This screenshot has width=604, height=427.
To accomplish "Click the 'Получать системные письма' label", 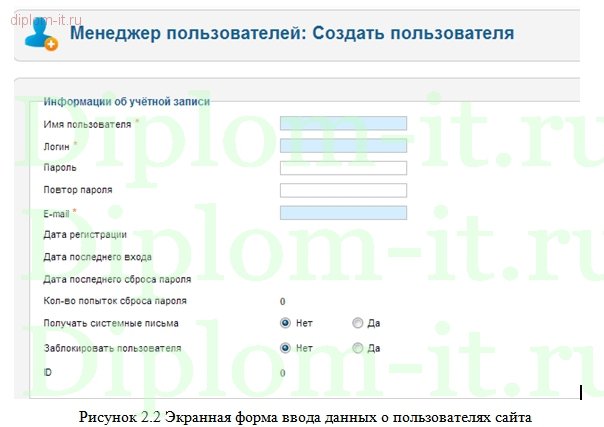I will [111, 323].
